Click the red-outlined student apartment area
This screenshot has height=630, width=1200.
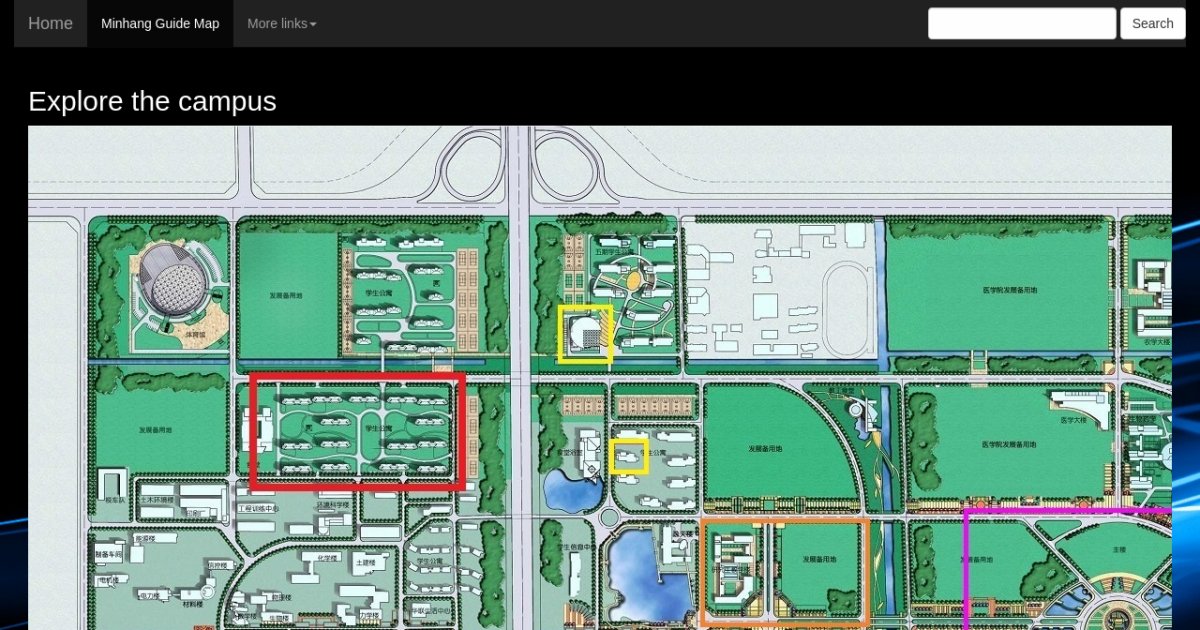[357, 431]
